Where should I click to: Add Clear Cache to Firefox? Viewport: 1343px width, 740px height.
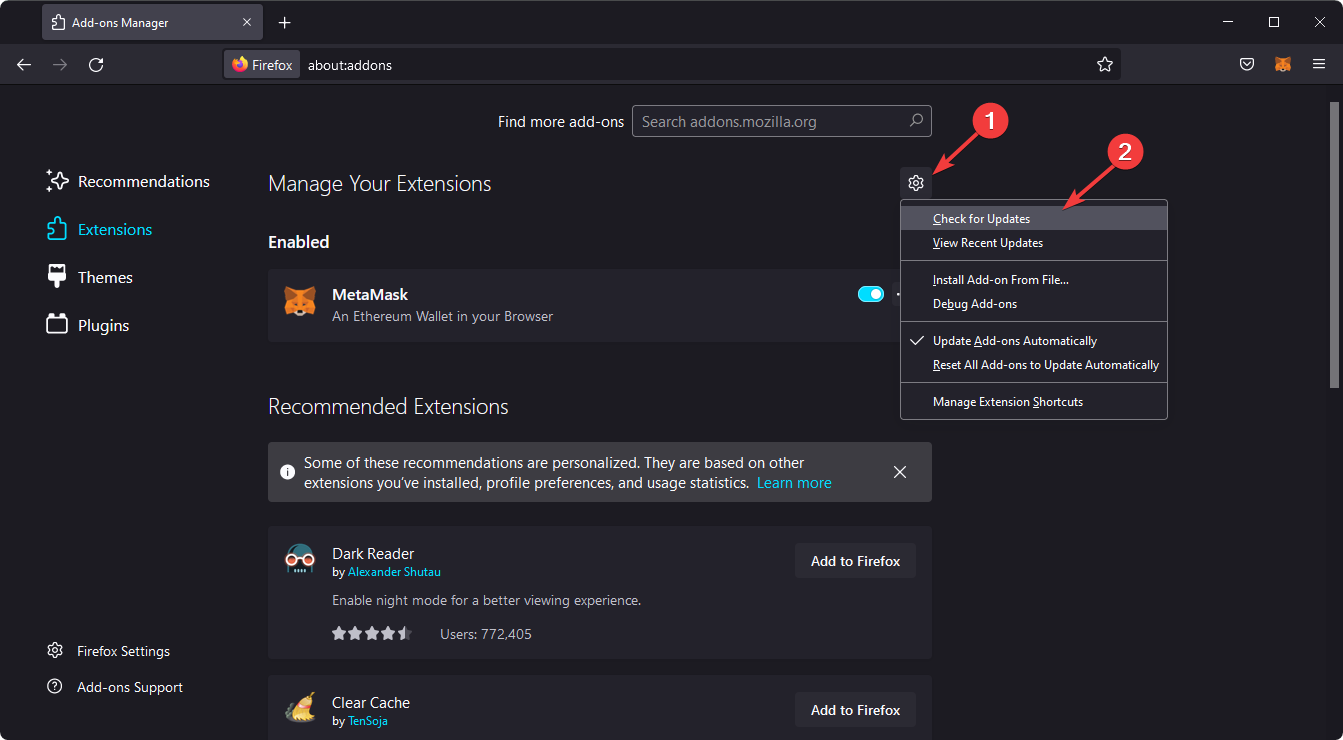[855, 710]
